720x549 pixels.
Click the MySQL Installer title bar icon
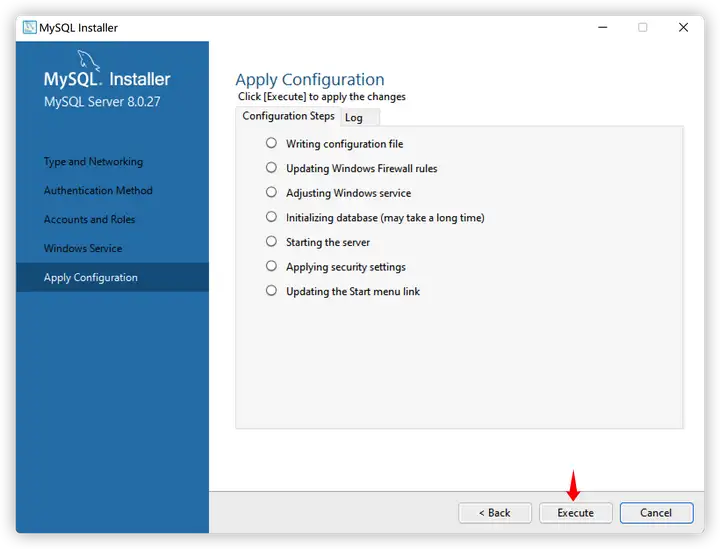[x=29, y=28]
